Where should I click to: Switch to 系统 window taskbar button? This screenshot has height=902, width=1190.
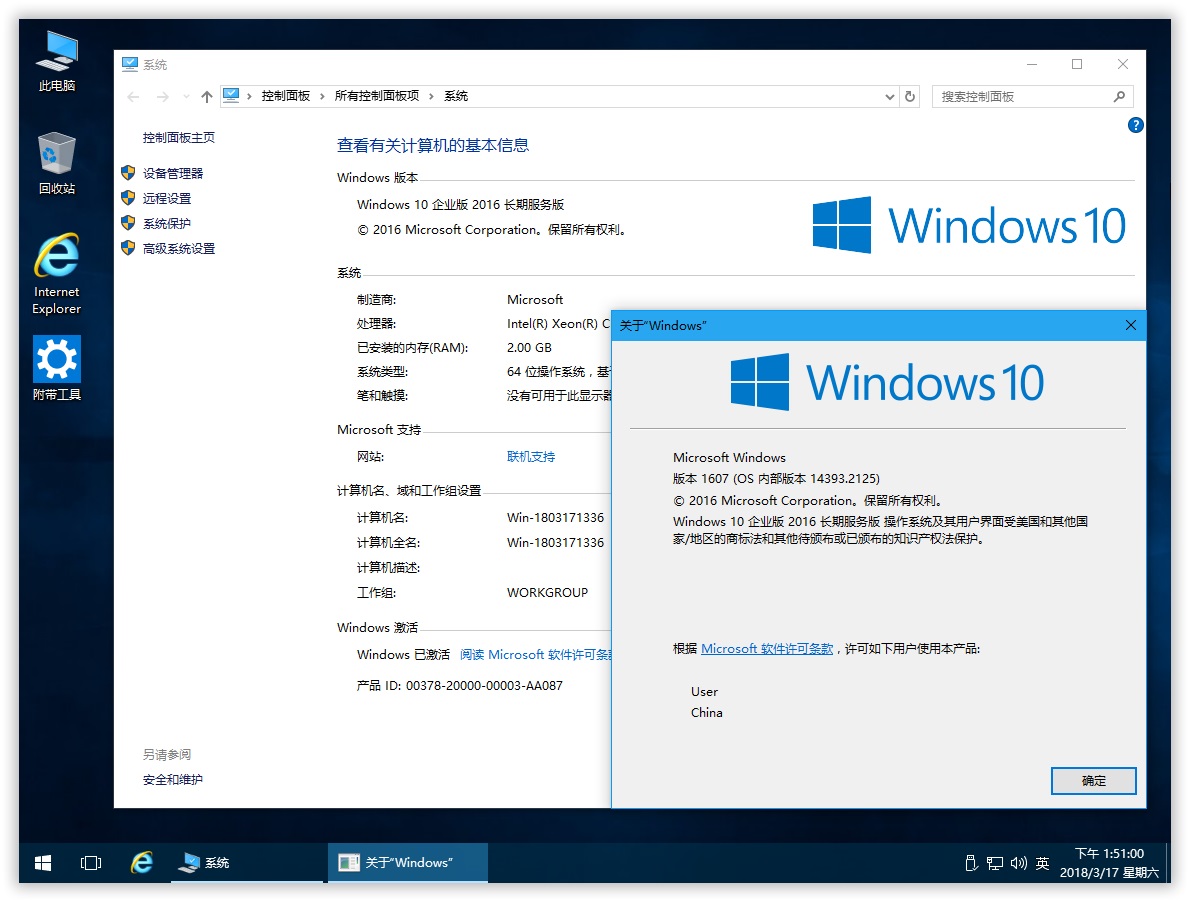tap(246, 863)
